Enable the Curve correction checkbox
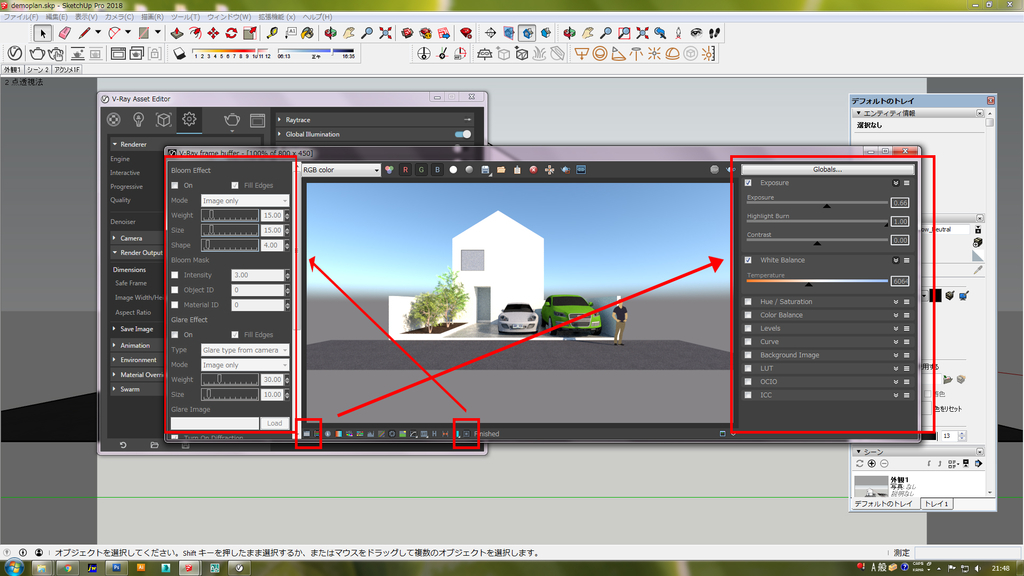Screen dimensions: 1024x576 (x=748, y=342)
